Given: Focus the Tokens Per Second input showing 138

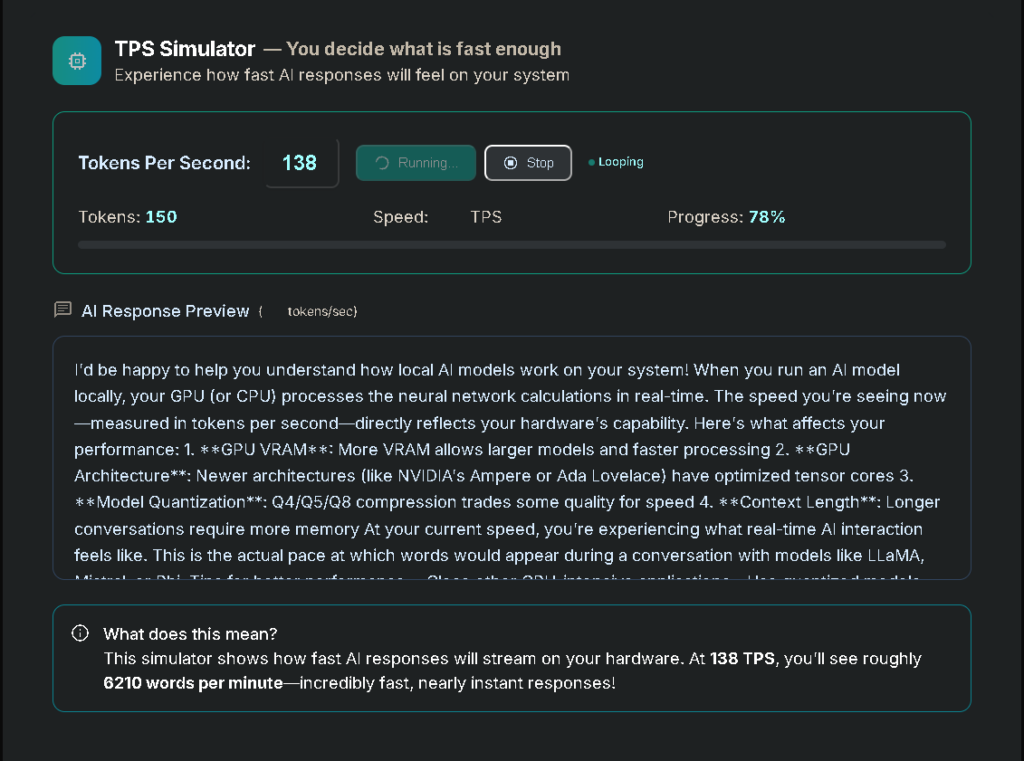Looking at the screenshot, I should [300, 163].
